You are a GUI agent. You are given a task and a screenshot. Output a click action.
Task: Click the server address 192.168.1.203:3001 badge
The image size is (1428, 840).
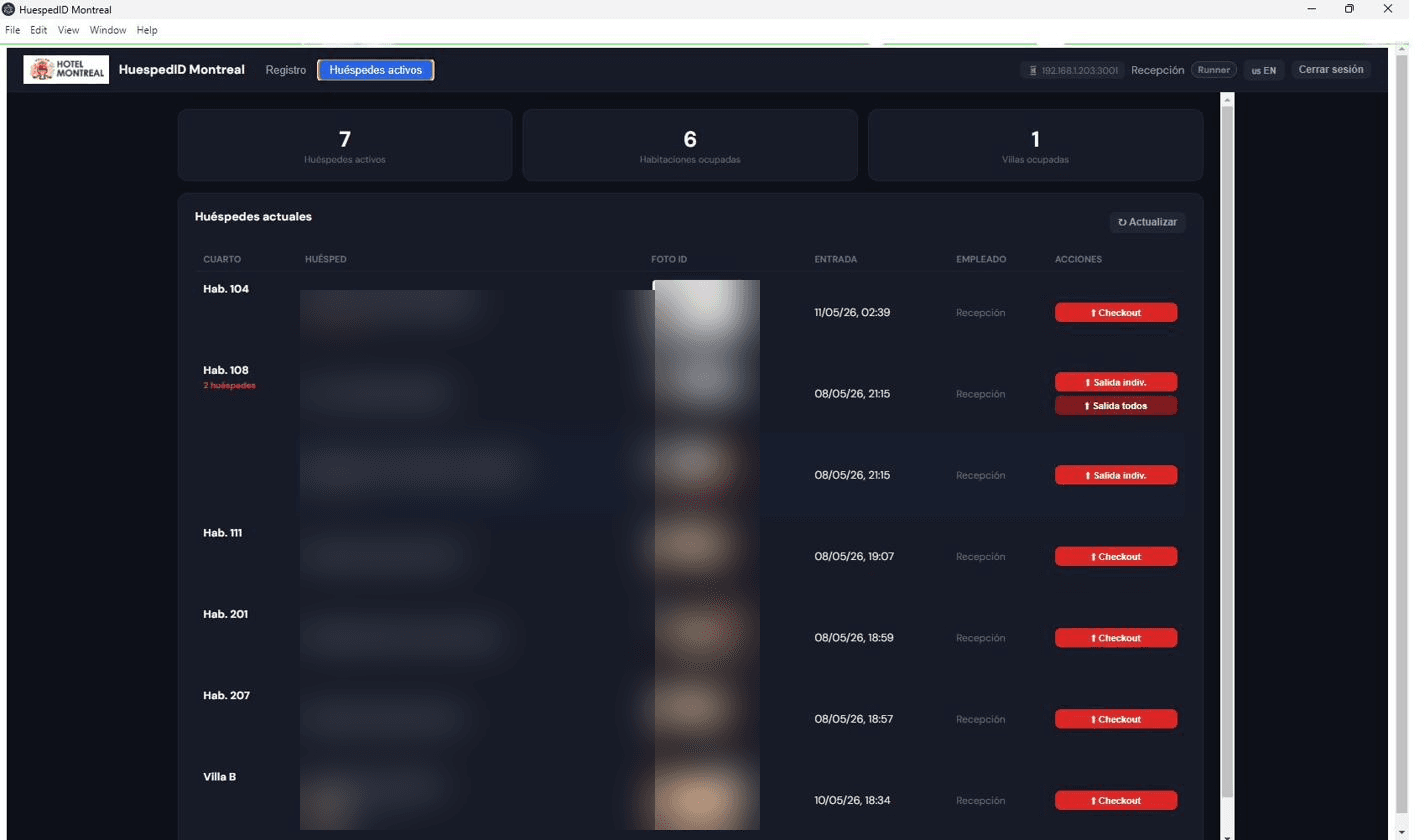pyautogui.click(x=1073, y=70)
